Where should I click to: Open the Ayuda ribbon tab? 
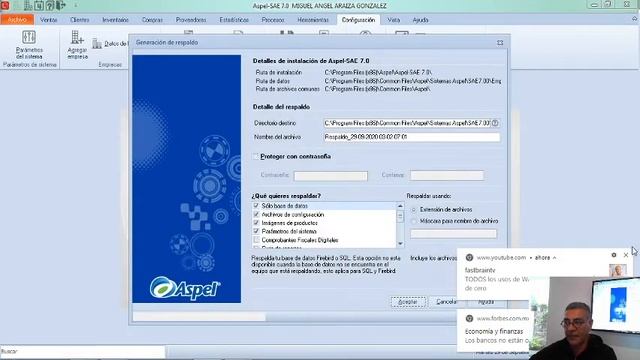pos(420,20)
